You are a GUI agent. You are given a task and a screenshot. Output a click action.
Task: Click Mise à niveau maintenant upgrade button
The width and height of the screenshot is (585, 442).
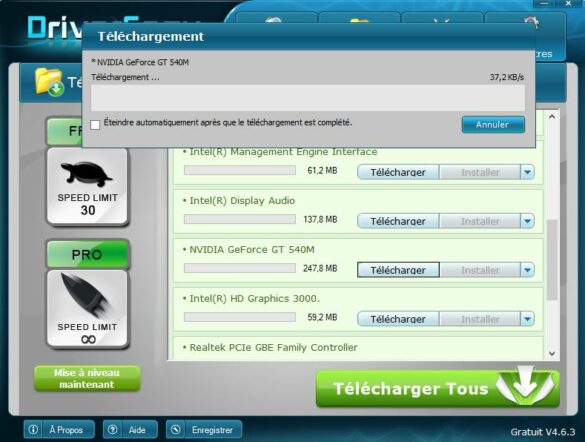[x=87, y=379]
